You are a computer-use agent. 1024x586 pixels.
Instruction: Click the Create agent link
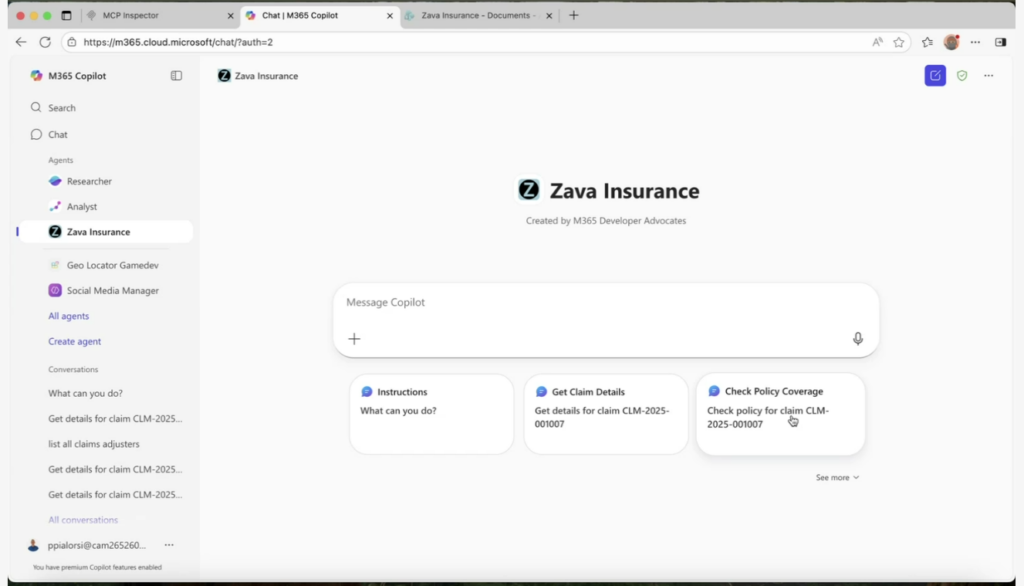[x=74, y=342]
